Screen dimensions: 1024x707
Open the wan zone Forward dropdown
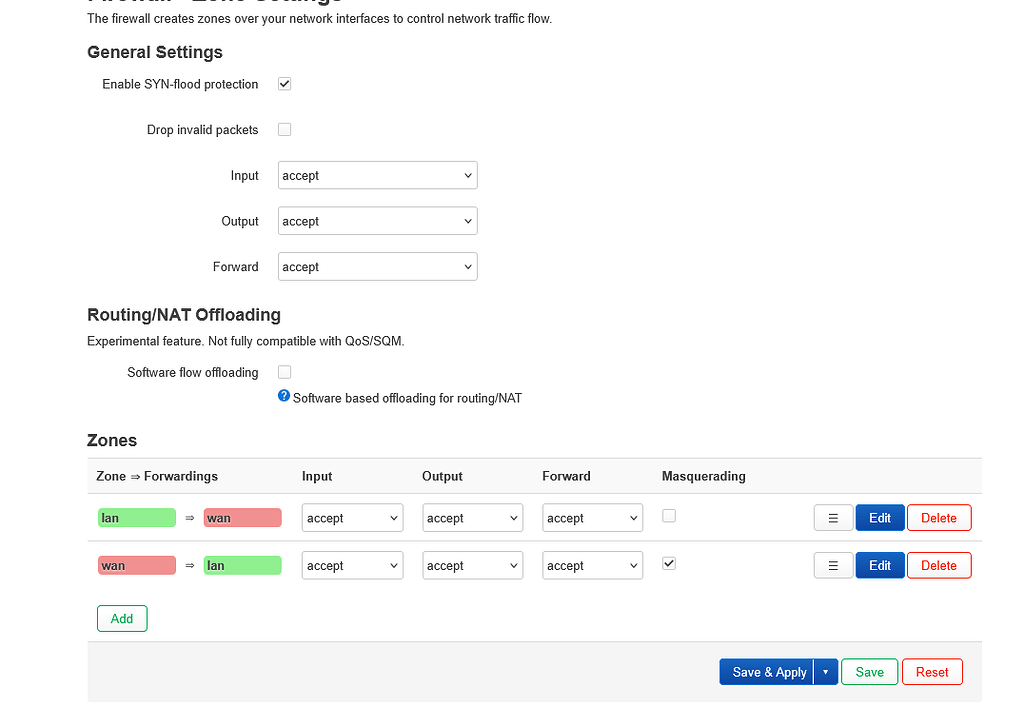click(592, 565)
